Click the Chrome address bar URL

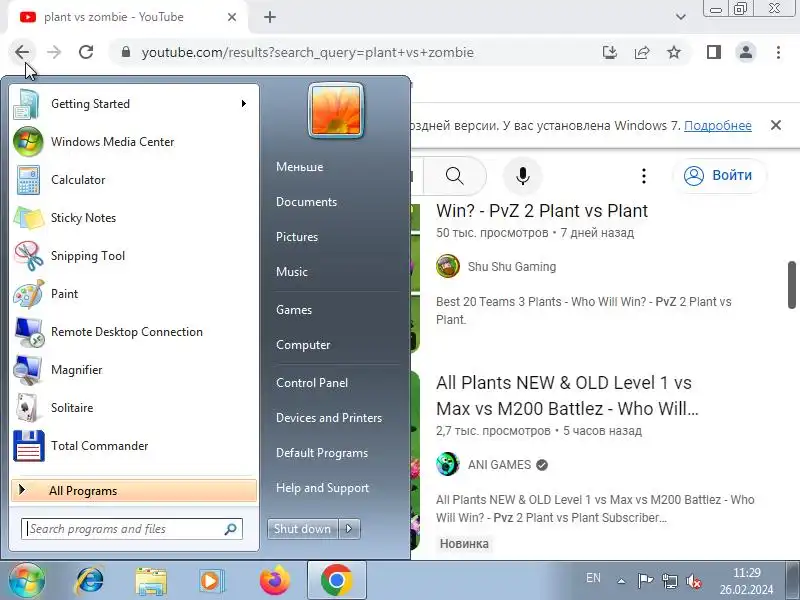tap(308, 52)
